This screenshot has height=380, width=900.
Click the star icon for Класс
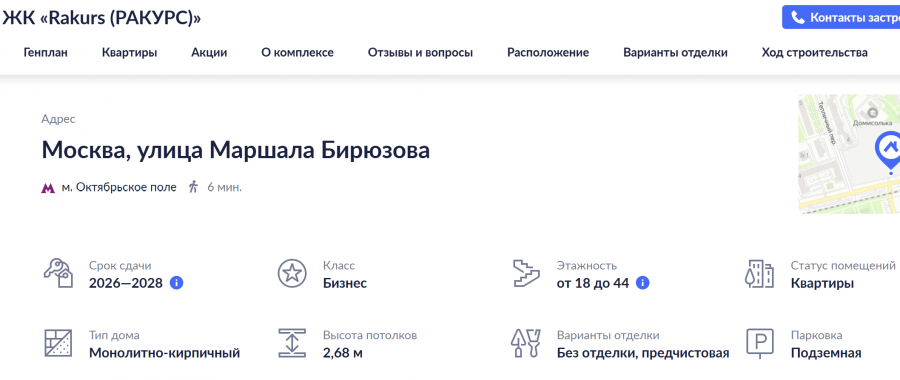pos(292,273)
